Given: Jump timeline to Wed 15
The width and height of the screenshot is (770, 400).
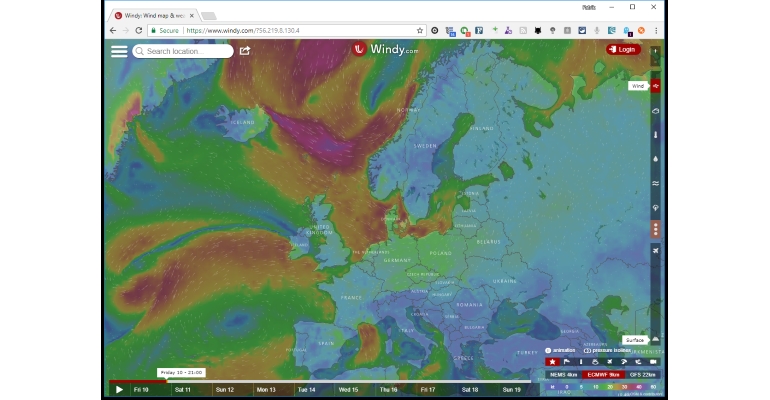Looking at the screenshot, I should [x=348, y=390].
